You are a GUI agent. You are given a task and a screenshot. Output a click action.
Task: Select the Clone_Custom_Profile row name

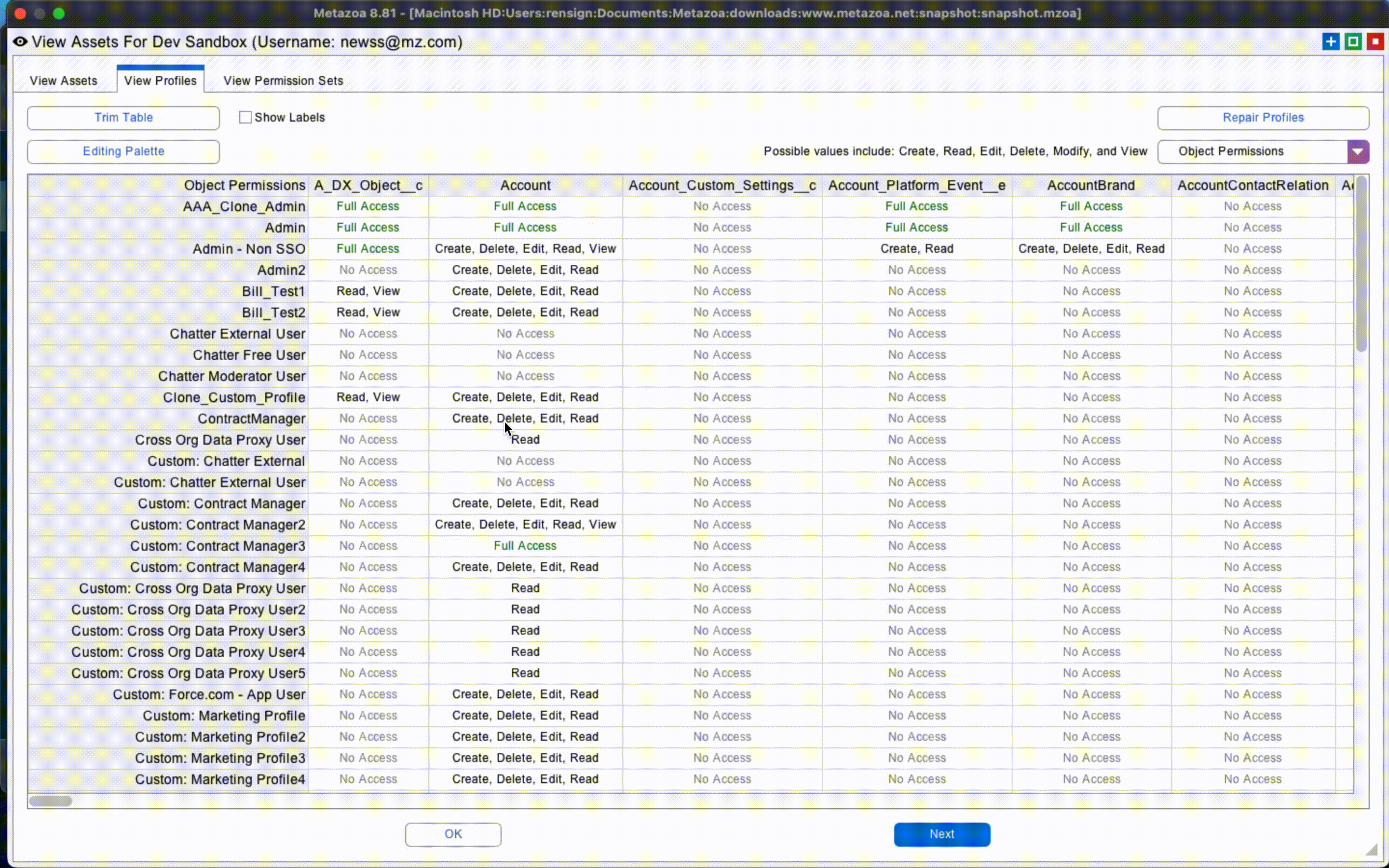[233, 398]
